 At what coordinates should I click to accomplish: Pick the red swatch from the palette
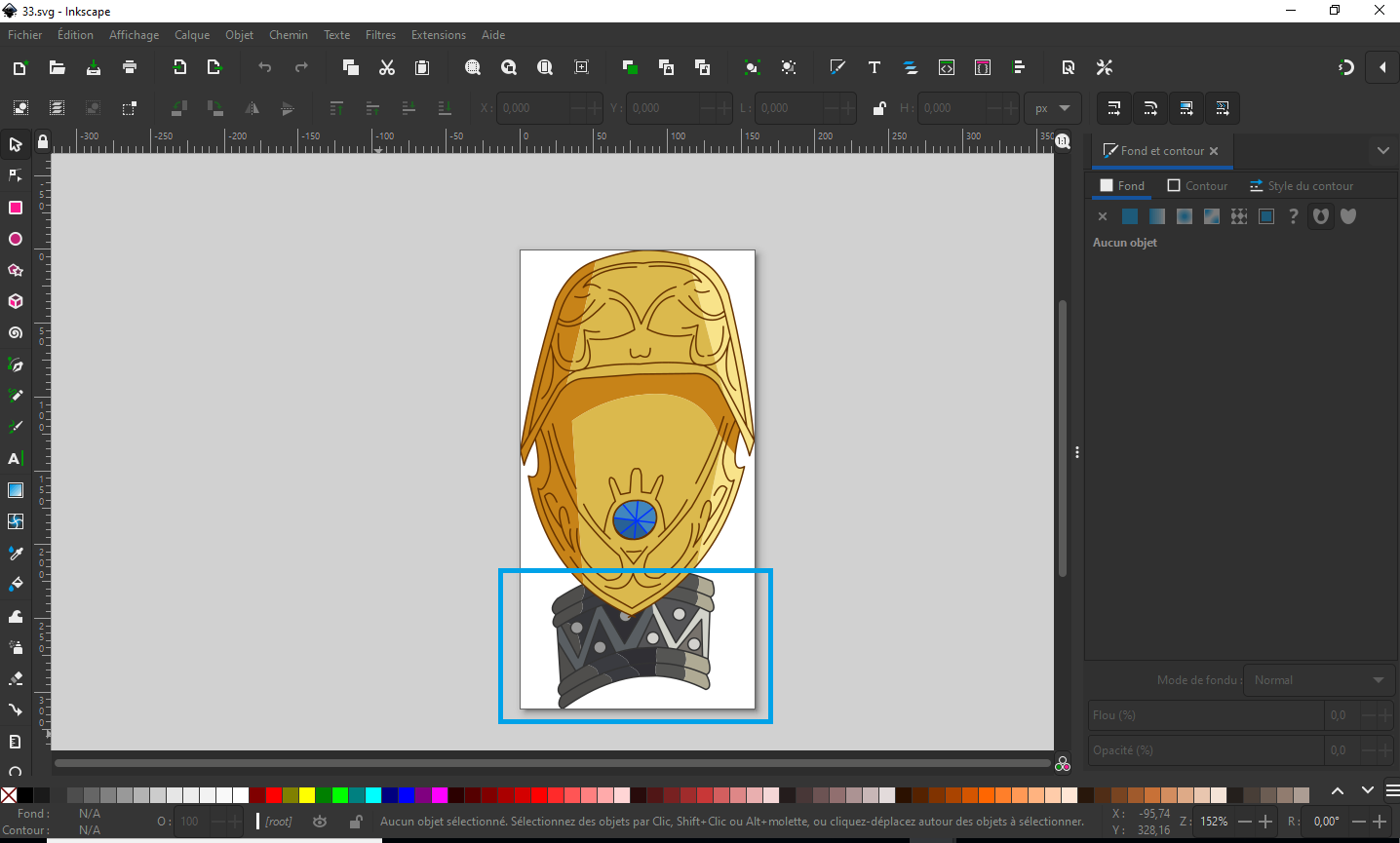point(274,794)
